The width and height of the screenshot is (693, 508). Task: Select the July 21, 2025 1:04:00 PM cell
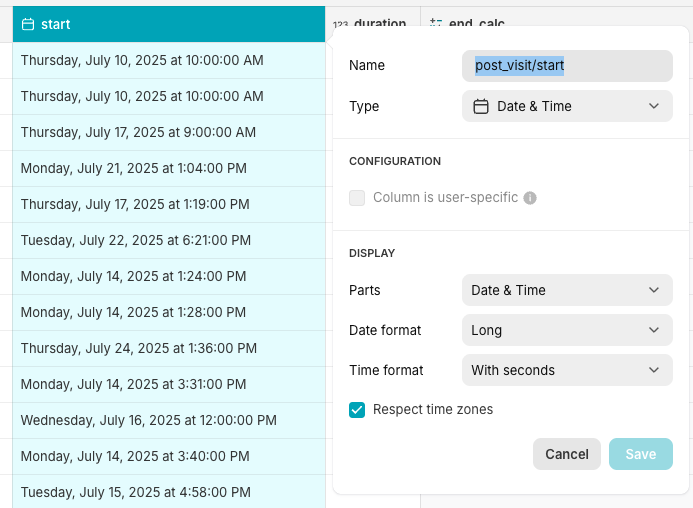coord(169,168)
